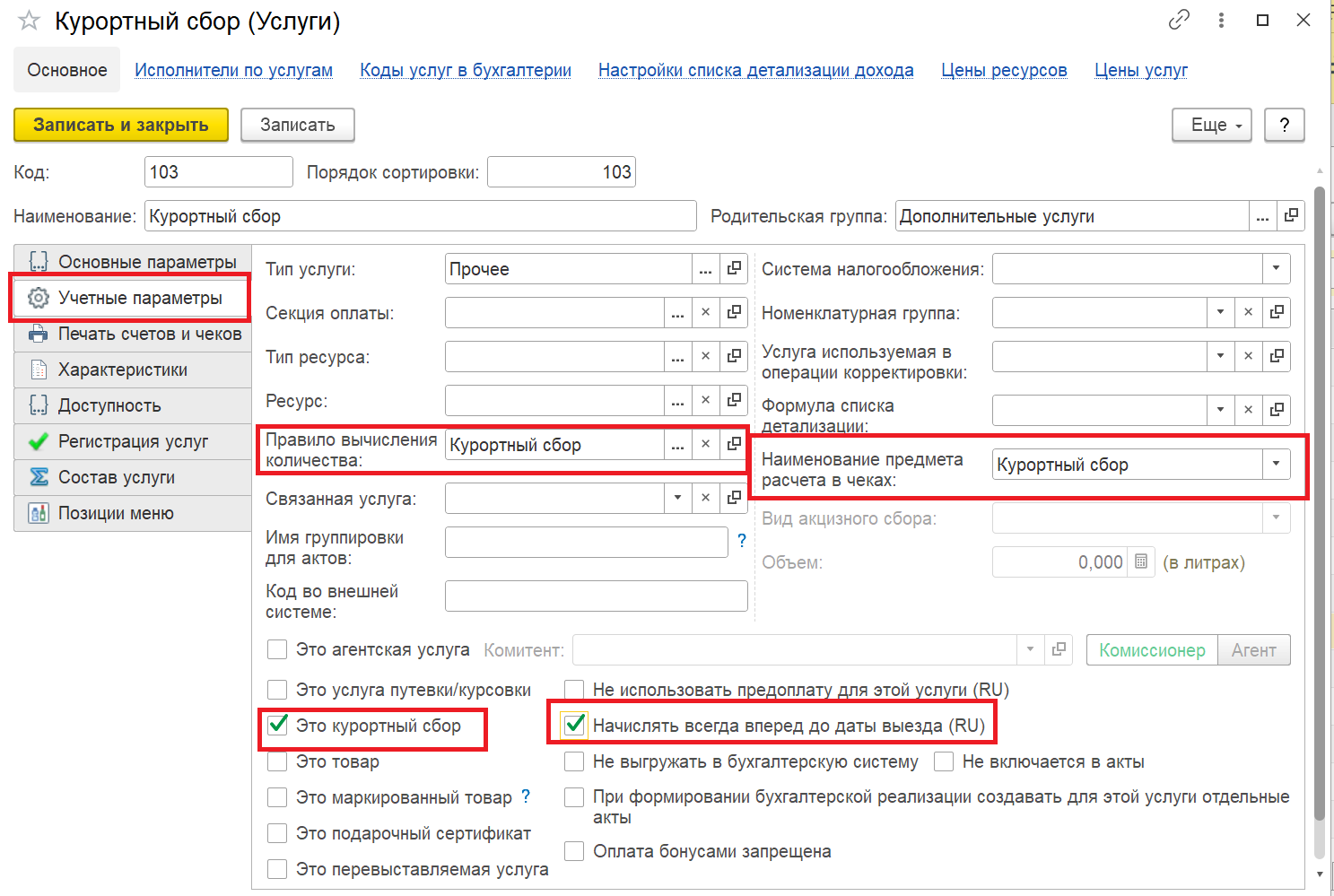1334x896 pixels.
Task: Open the Связанная услуга item form
Action: [734, 498]
